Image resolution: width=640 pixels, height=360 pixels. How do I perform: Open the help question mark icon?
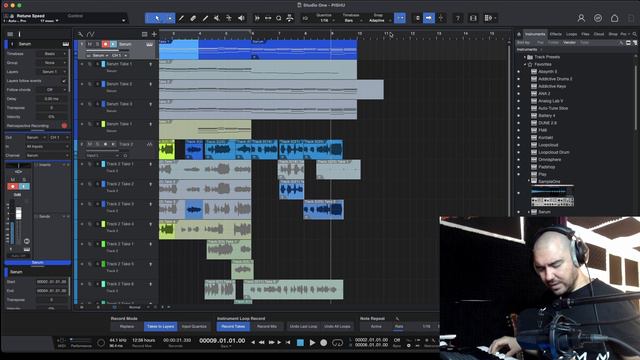(458, 18)
